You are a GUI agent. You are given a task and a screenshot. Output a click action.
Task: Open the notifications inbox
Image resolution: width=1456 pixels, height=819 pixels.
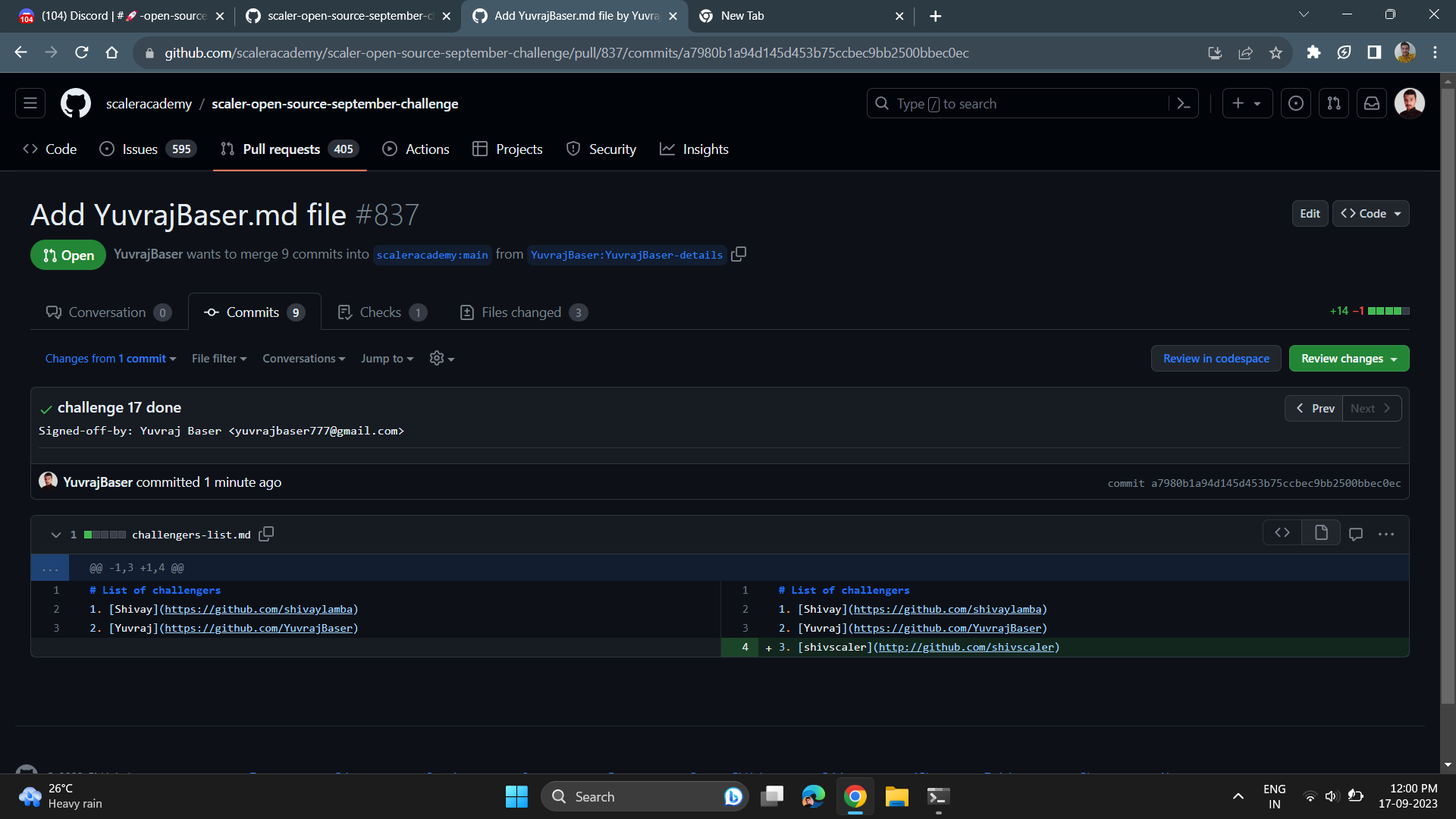(x=1371, y=103)
